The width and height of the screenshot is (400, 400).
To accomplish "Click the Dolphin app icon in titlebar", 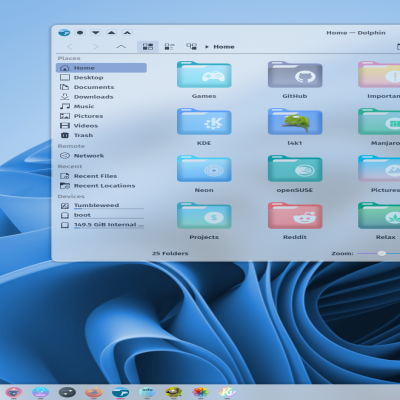I will pos(64,33).
